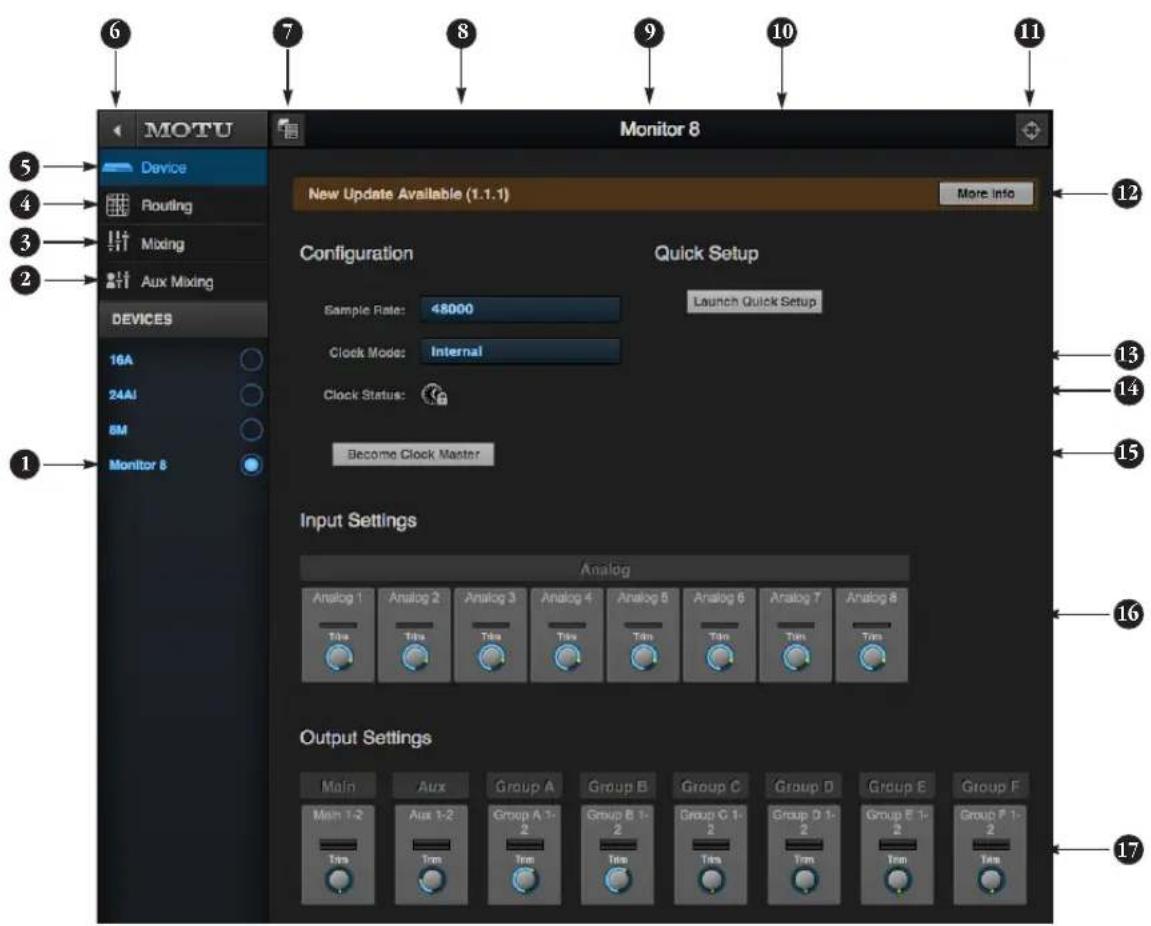Select the 8M device radio button
This screenshot has height=926, width=1151.
coord(251,430)
